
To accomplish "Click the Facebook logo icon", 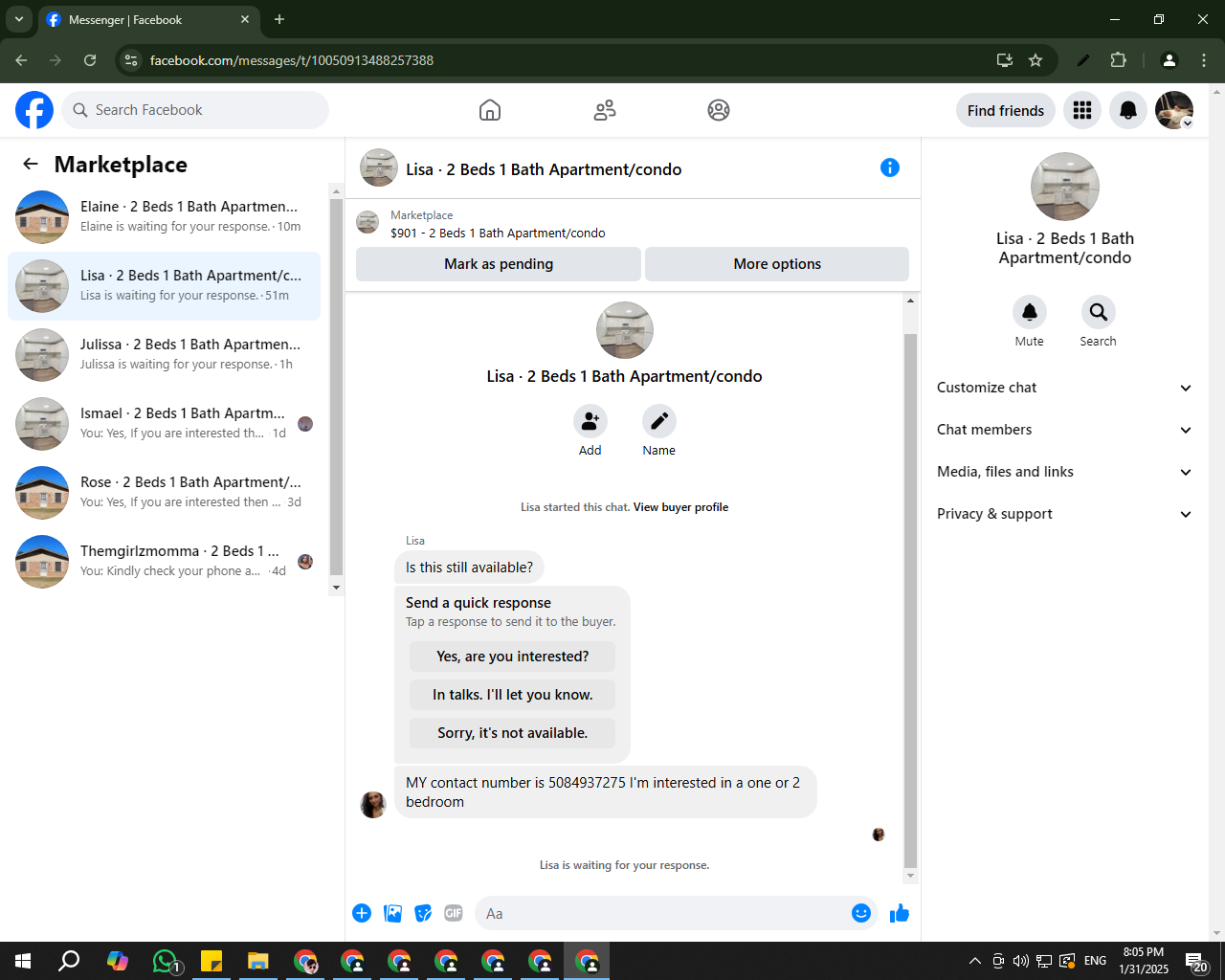I will point(34,110).
